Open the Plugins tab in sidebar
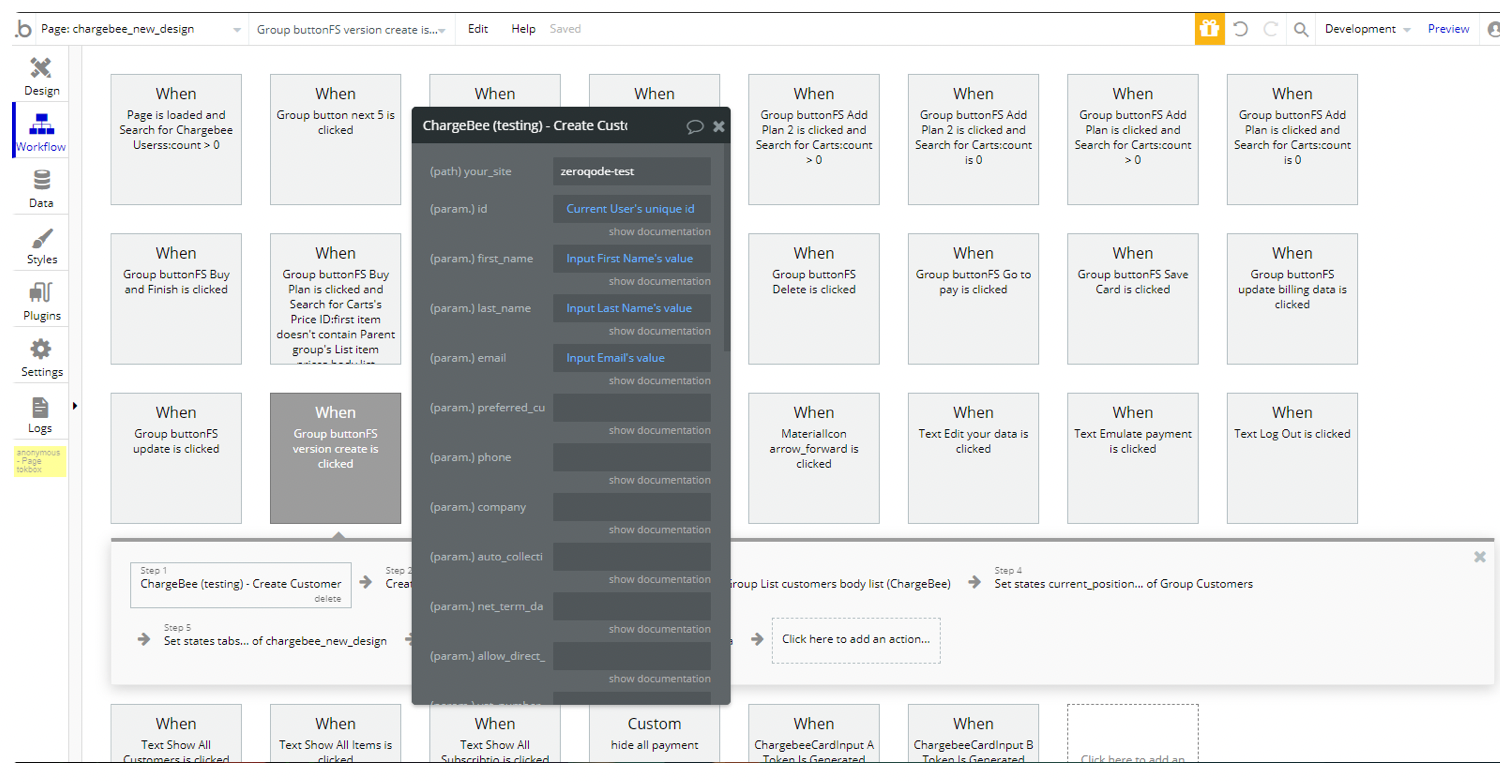This screenshot has height=782, width=1500. [x=41, y=302]
